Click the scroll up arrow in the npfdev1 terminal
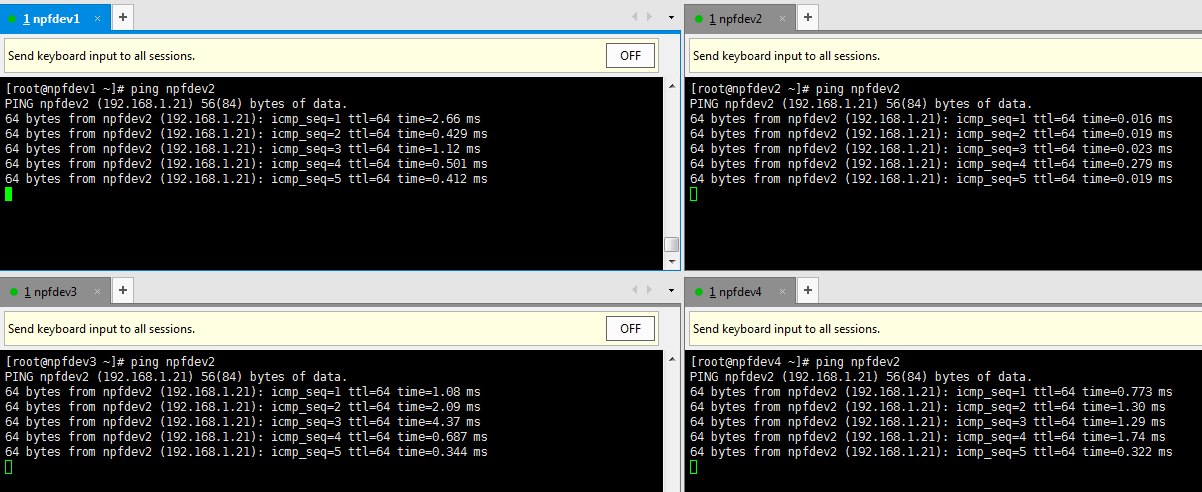This screenshot has width=1202, height=492. click(671, 86)
